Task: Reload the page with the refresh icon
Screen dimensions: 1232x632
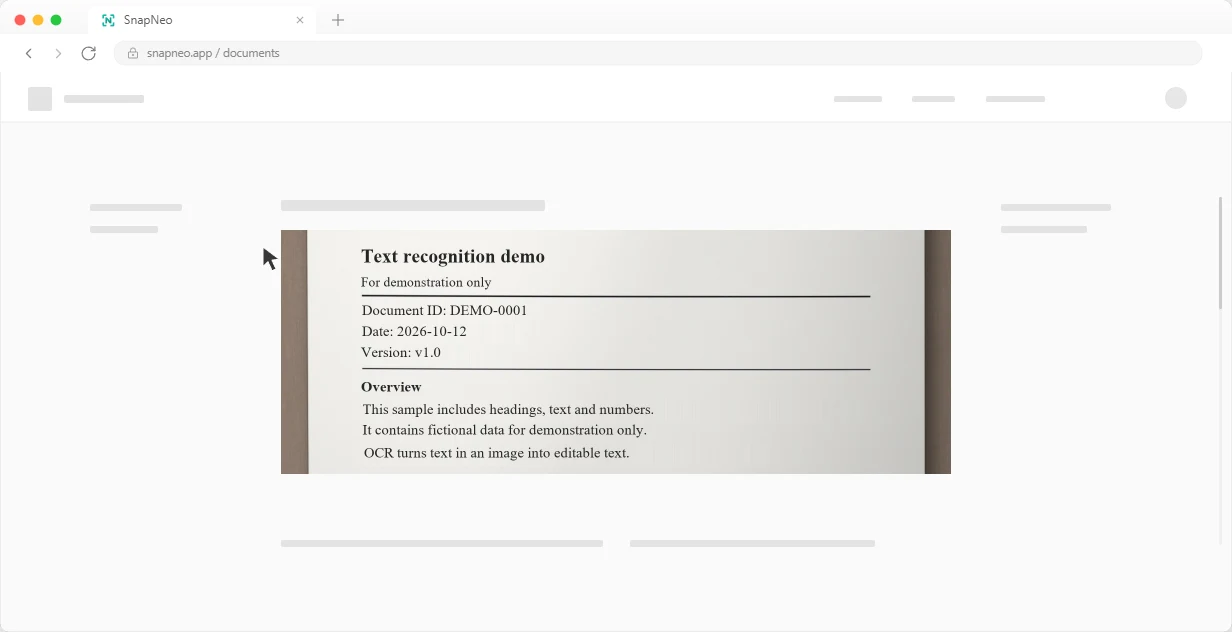Action: tap(88, 53)
